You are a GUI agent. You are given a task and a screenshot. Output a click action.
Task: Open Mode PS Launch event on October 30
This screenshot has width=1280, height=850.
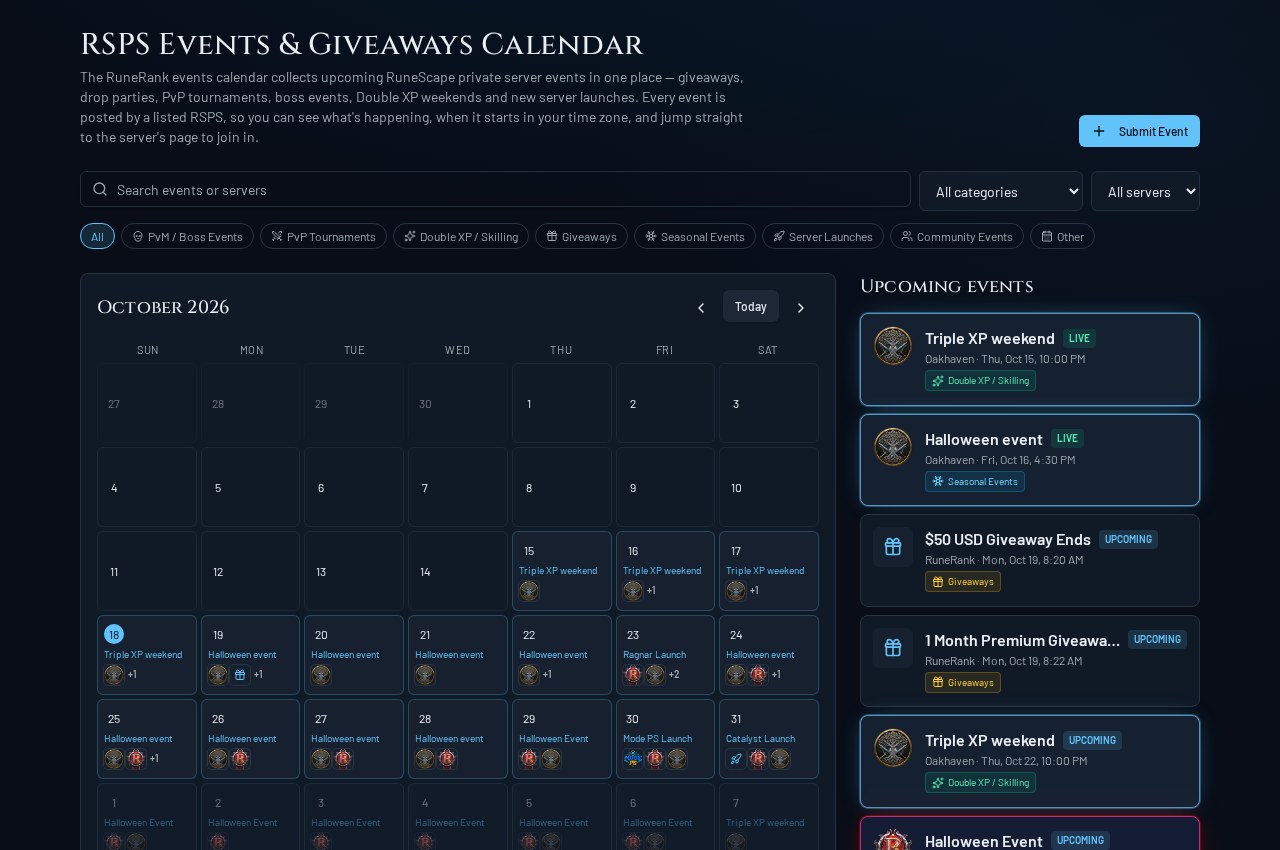(657, 738)
